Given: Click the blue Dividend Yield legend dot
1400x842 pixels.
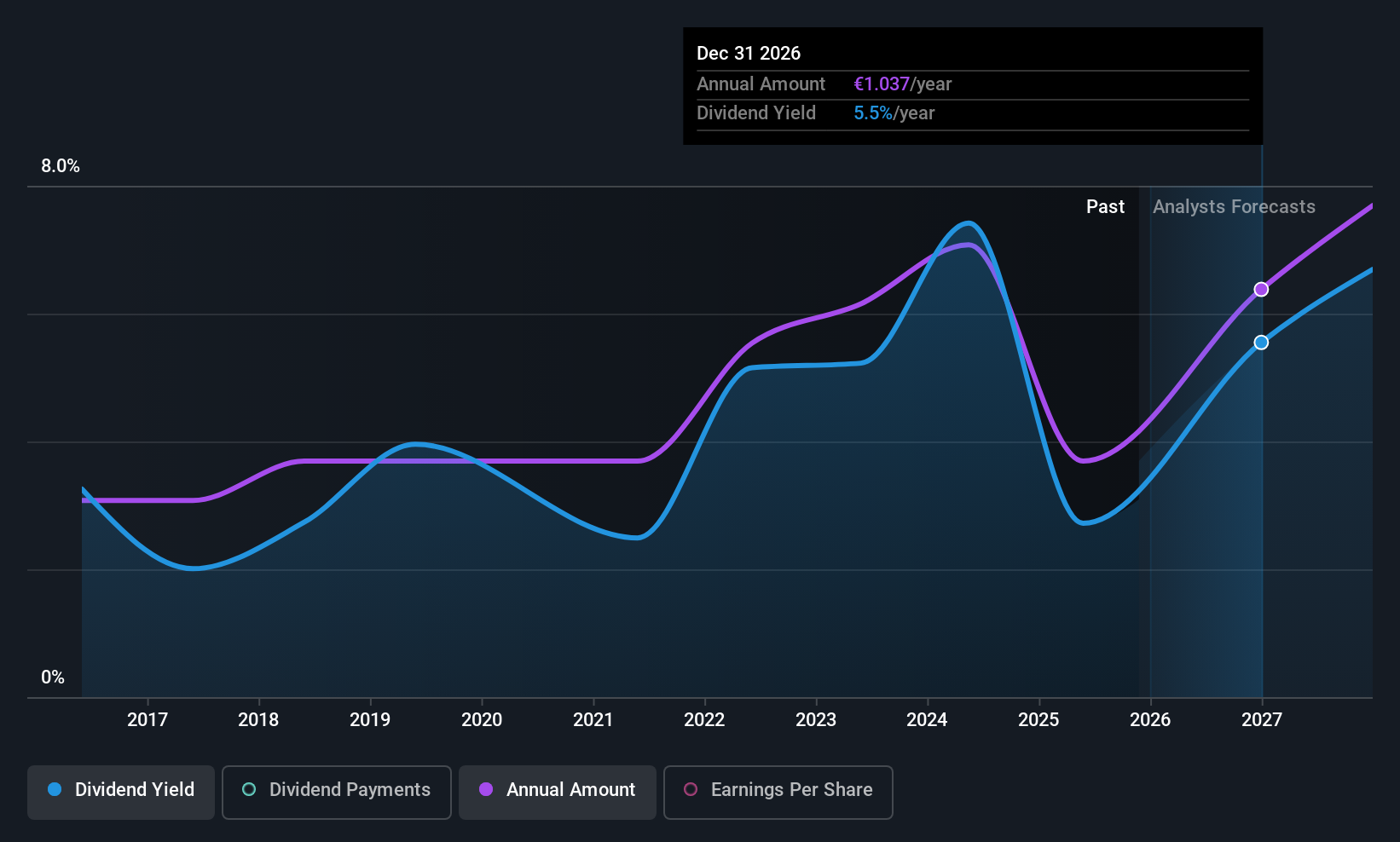Looking at the screenshot, I should (54, 790).
